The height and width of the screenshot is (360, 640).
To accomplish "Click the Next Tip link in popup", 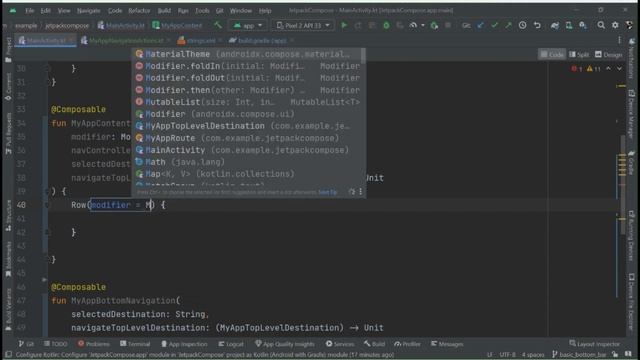I will [x=327, y=192].
